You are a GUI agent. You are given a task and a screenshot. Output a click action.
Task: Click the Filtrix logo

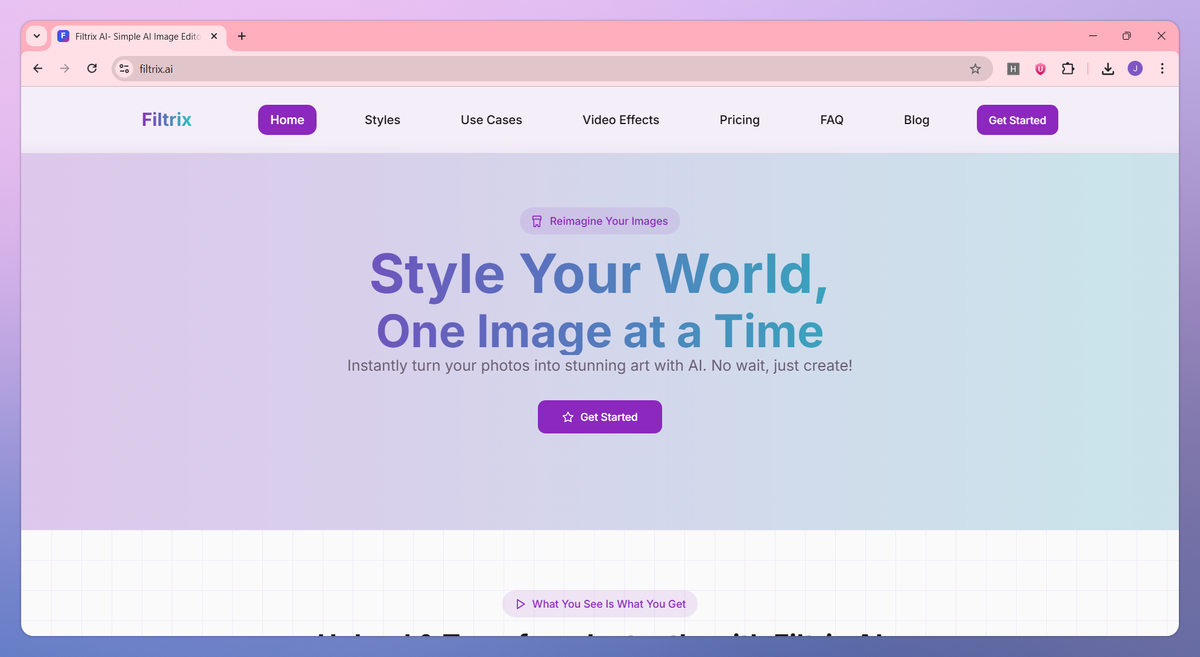pyautogui.click(x=167, y=120)
